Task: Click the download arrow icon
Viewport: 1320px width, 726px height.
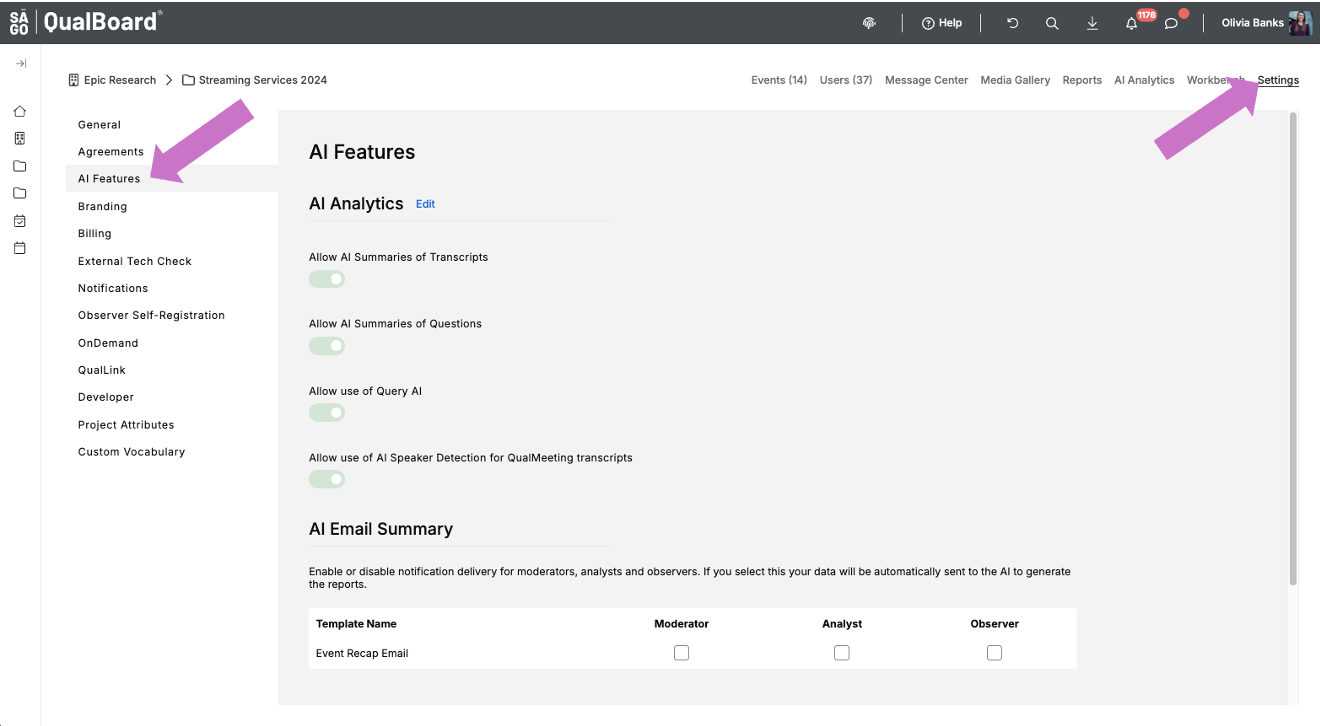Action: 1092,23
